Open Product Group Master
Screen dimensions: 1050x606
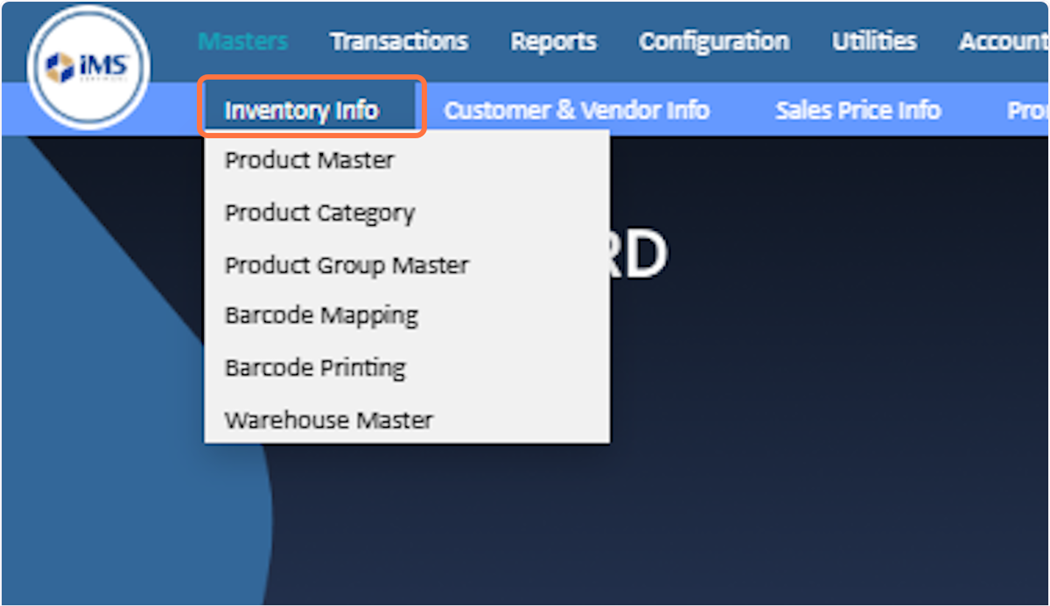pos(346,265)
